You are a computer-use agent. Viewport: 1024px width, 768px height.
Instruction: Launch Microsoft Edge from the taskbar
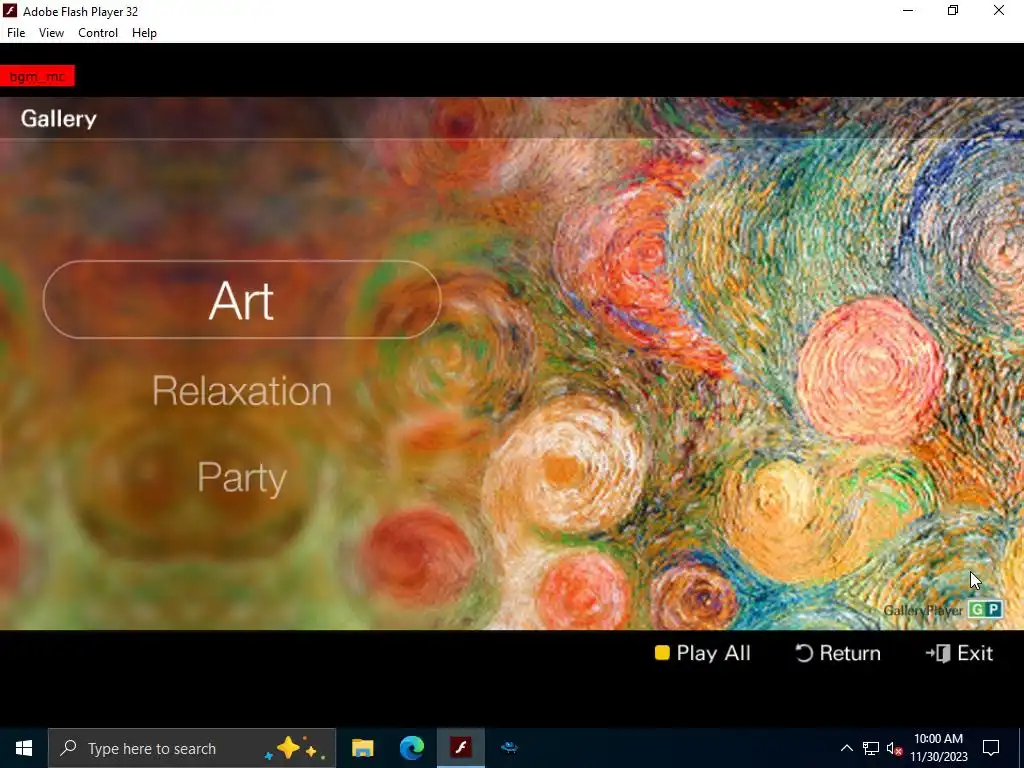click(x=411, y=748)
